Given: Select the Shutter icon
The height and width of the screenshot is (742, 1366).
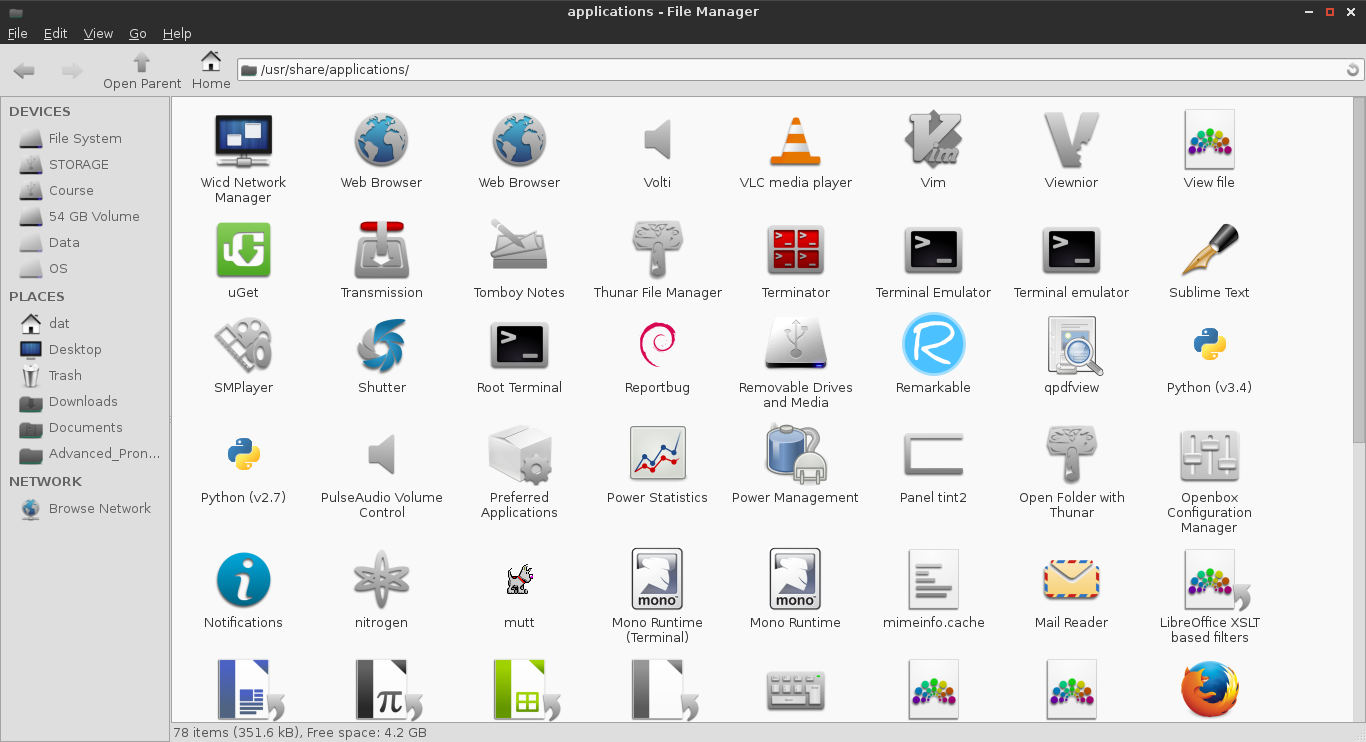Looking at the screenshot, I should point(381,345).
